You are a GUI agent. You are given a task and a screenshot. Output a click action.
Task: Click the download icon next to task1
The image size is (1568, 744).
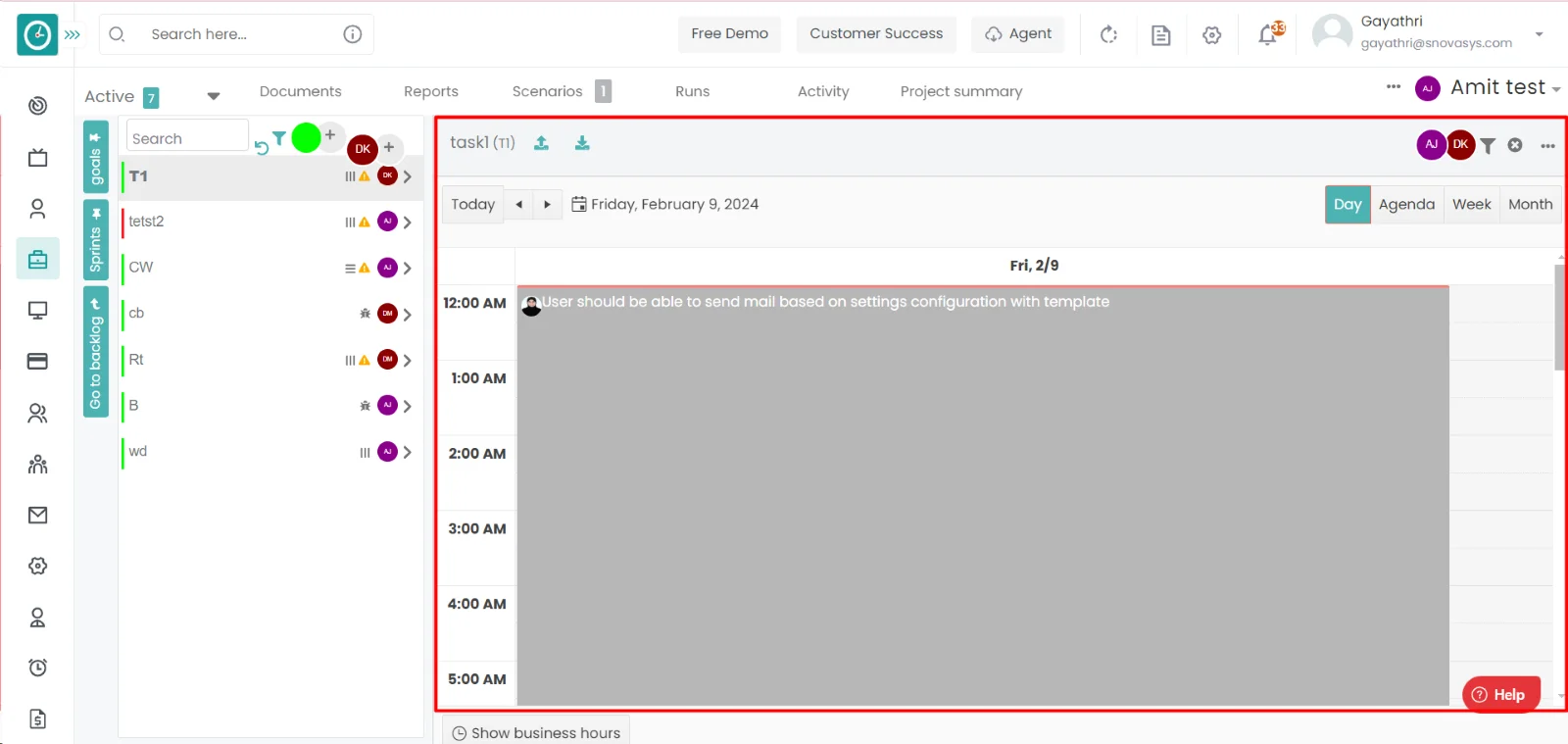coord(582,143)
